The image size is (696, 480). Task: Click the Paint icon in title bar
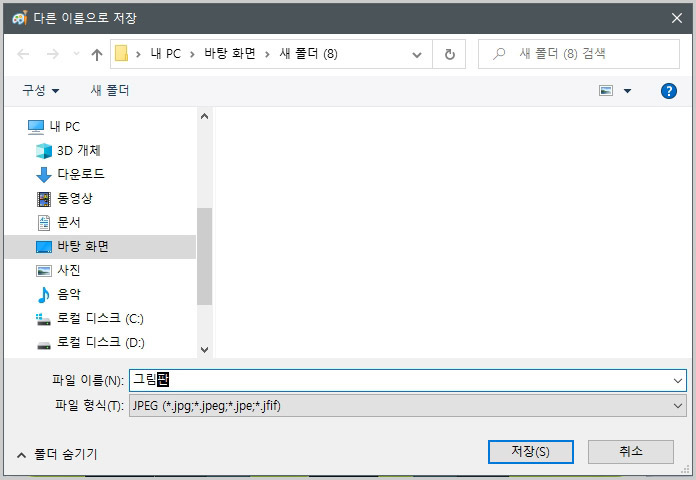19,18
